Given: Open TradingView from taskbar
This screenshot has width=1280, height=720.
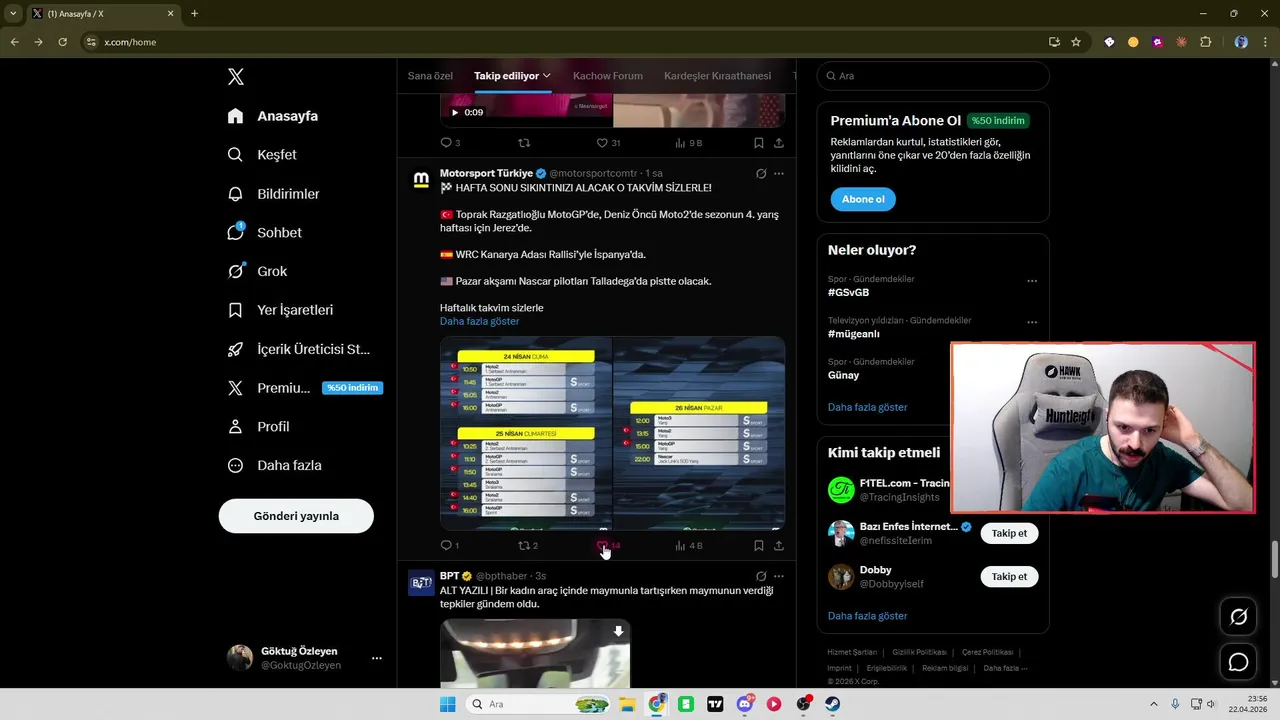Looking at the screenshot, I should pyautogui.click(x=715, y=704).
